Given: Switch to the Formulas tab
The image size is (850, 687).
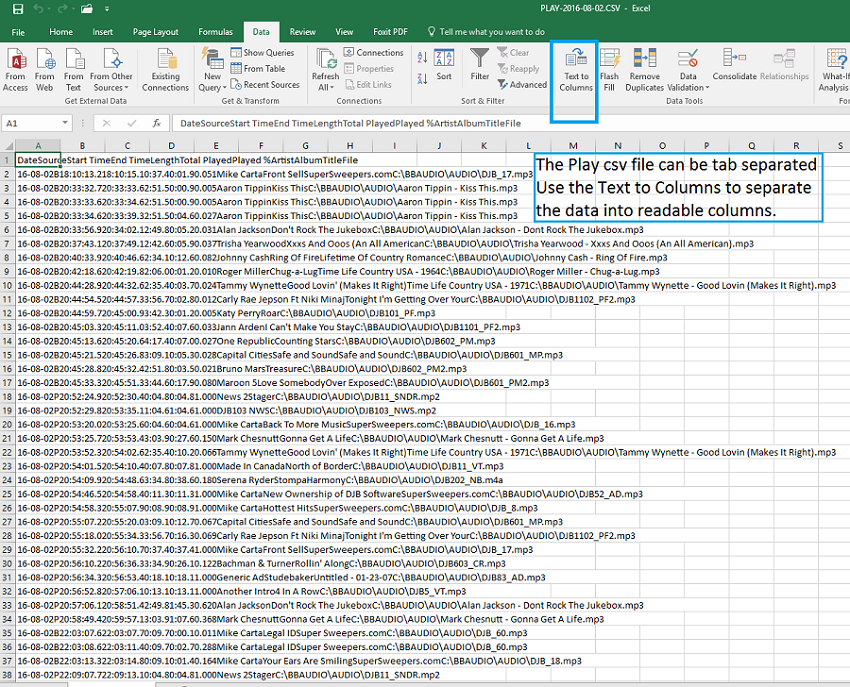Looking at the screenshot, I should click(x=215, y=32).
